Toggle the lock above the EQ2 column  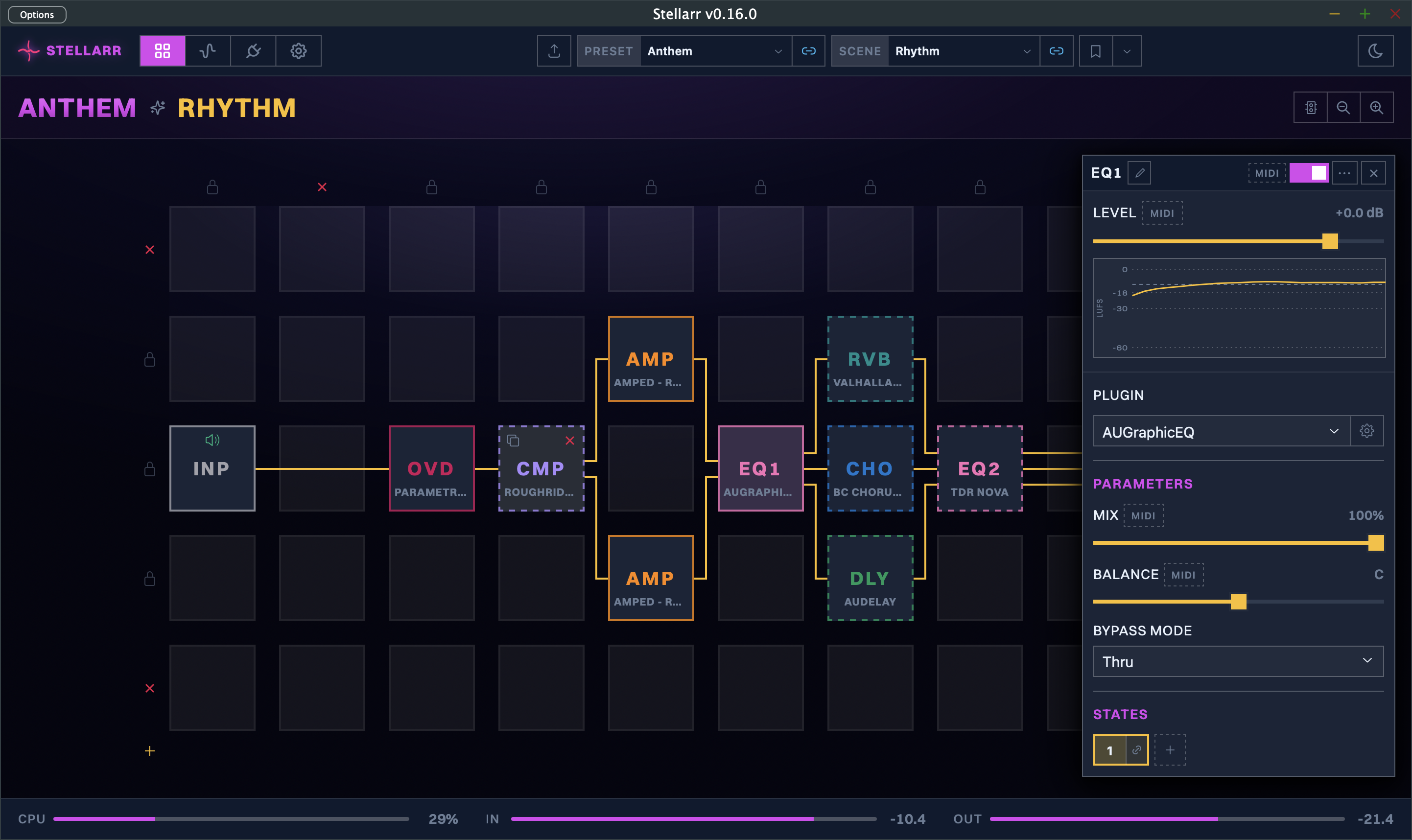pos(980,187)
